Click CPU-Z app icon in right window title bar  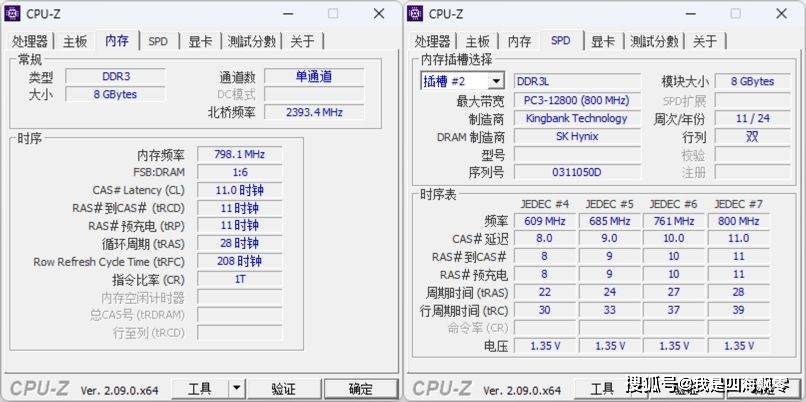415,13
